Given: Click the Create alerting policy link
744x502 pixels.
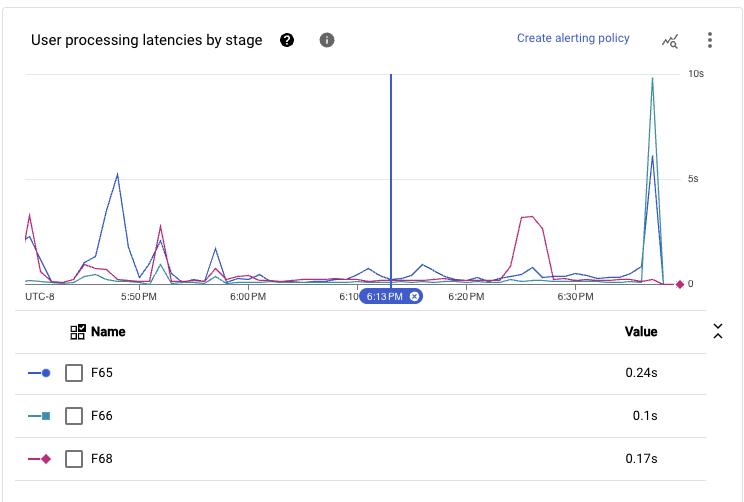Looking at the screenshot, I should click(573, 39).
